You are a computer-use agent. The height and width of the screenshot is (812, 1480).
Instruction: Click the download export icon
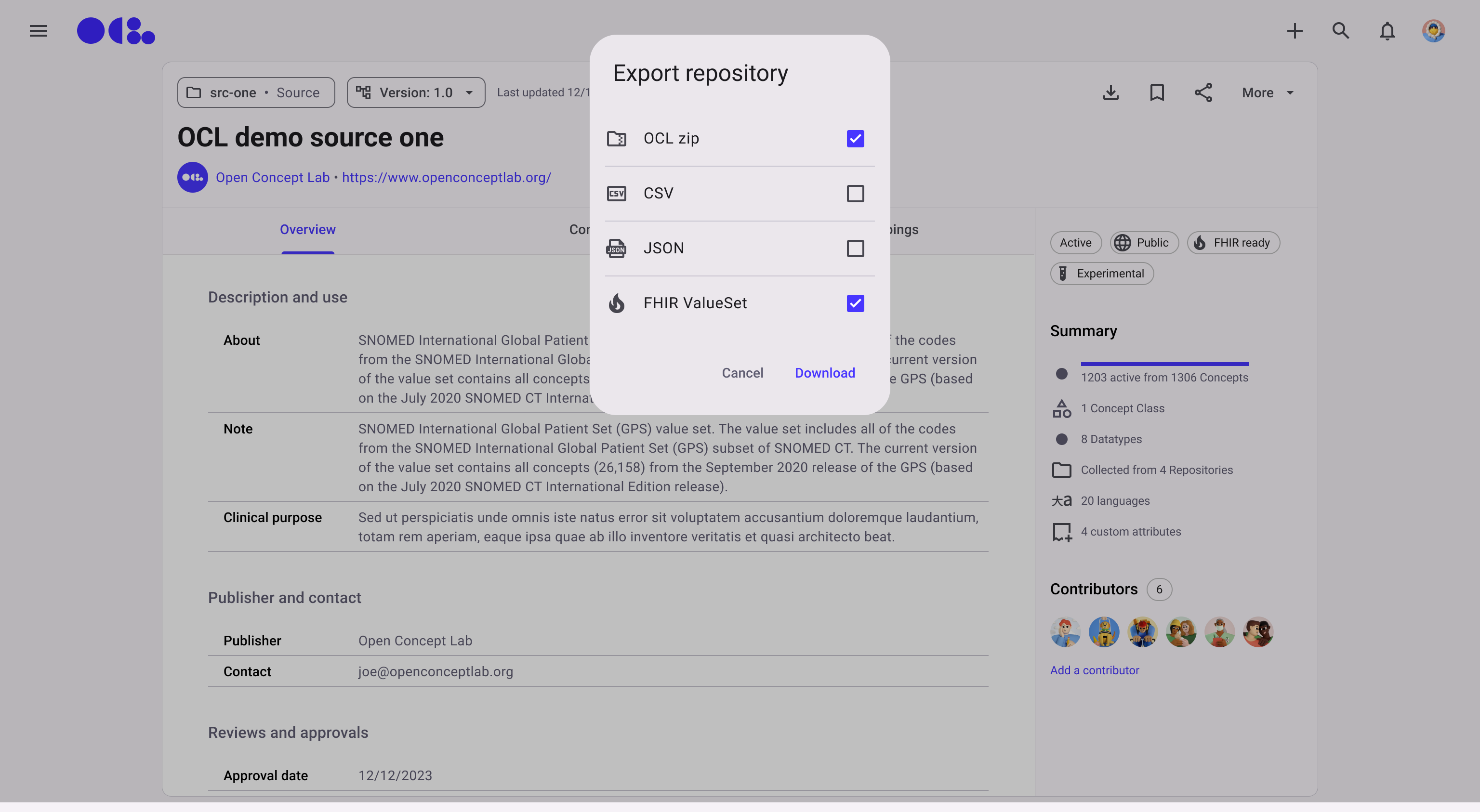point(1110,92)
